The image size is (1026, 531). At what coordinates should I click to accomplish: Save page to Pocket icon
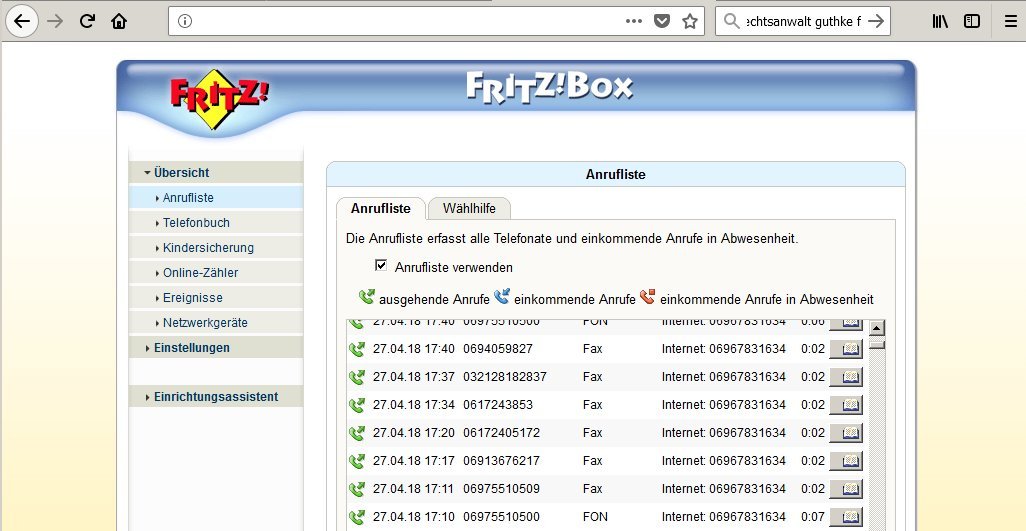(662, 22)
